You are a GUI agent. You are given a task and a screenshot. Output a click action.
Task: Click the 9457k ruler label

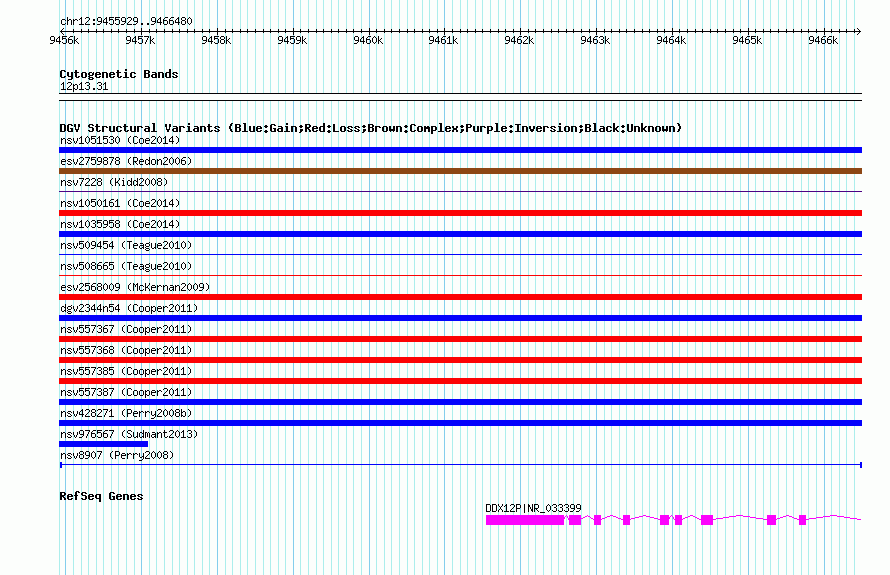point(140,40)
